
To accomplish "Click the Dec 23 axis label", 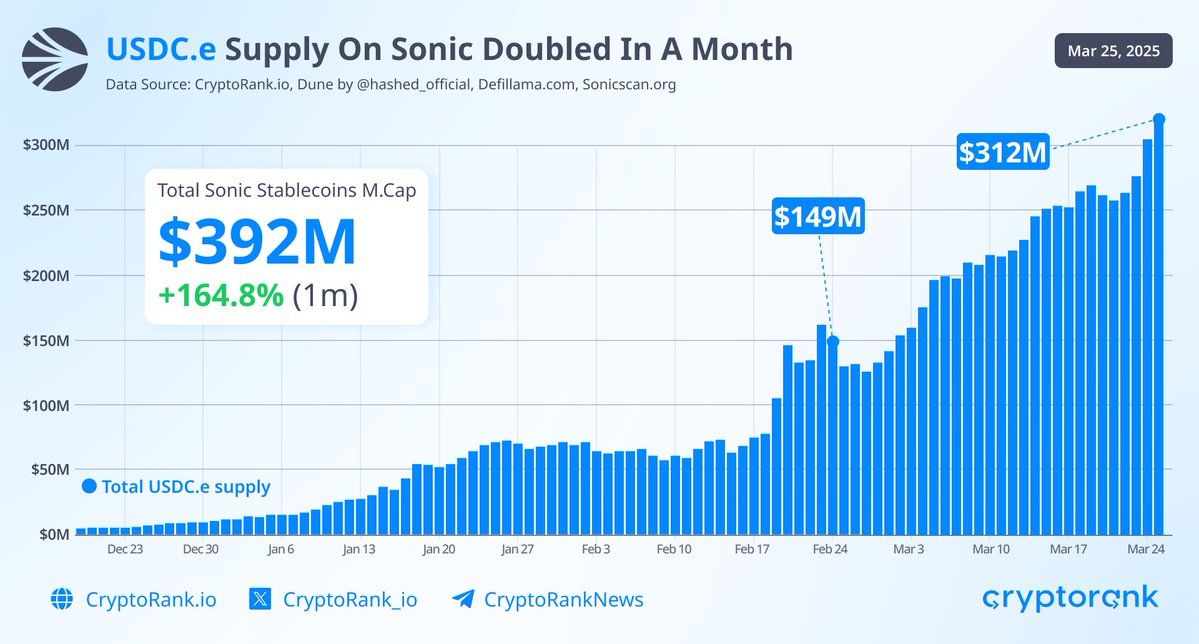I will (x=125, y=549).
